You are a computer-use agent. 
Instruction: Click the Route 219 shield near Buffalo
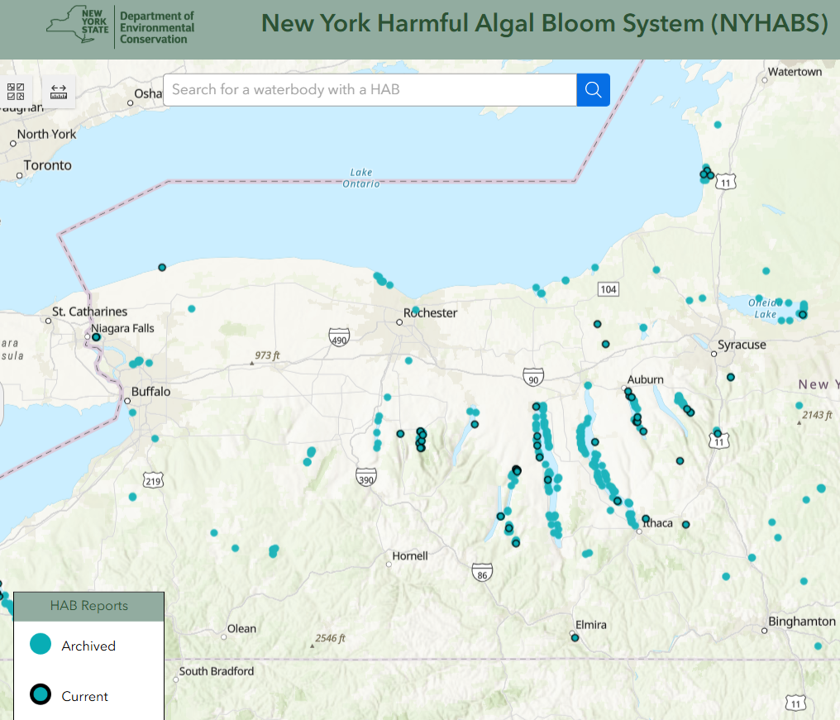click(x=152, y=481)
